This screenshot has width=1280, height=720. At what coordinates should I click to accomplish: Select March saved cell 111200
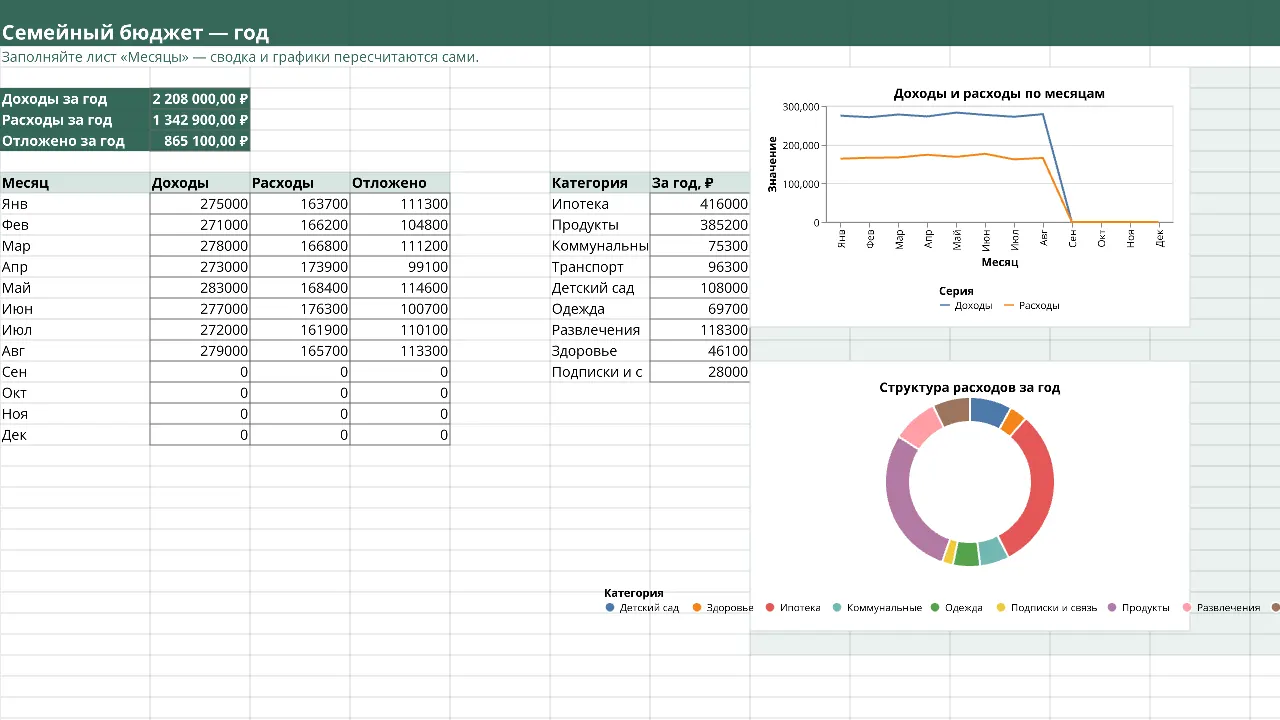coord(400,246)
